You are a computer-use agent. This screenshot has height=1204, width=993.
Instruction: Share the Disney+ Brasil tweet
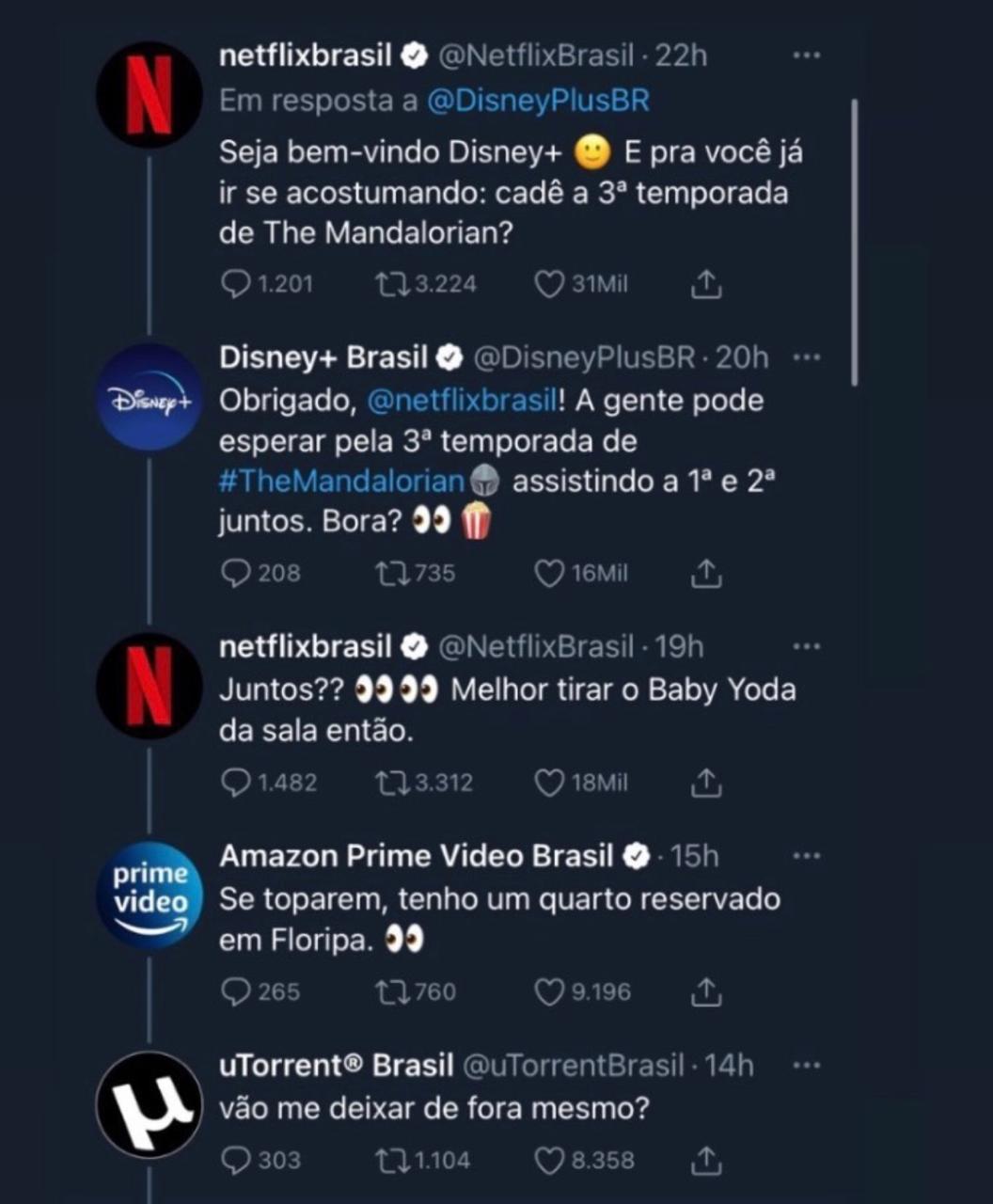[x=705, y=573]
